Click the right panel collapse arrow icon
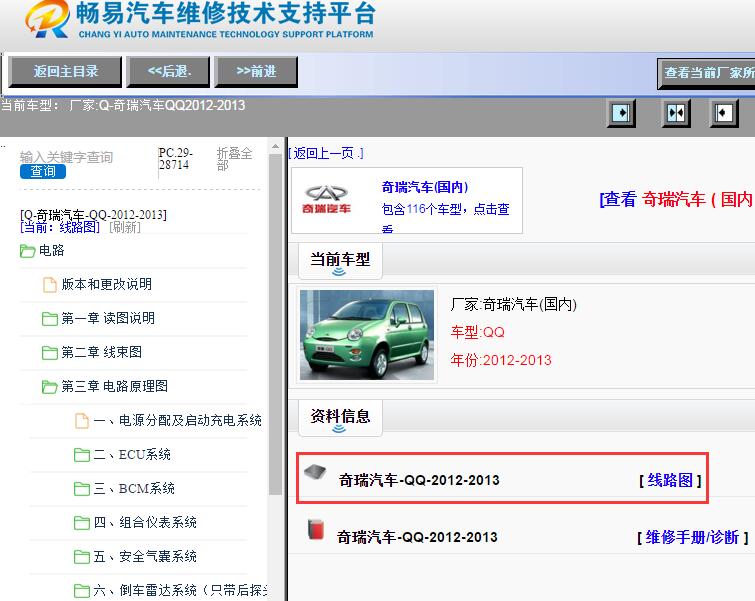Screen dimensions: 755x601 [724, 113]
